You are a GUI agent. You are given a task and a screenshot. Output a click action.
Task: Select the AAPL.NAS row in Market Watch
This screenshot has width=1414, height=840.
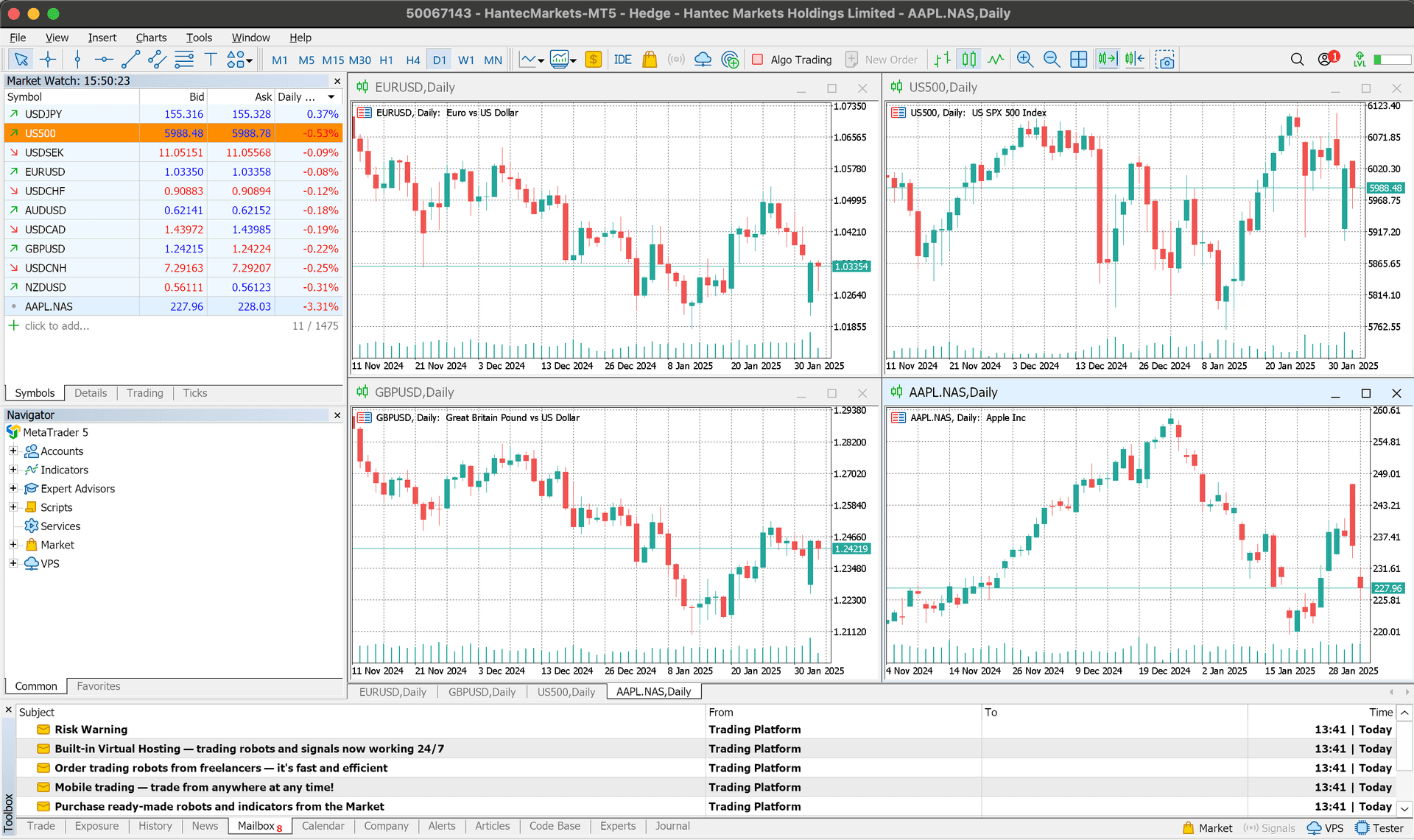click(49, 306)
